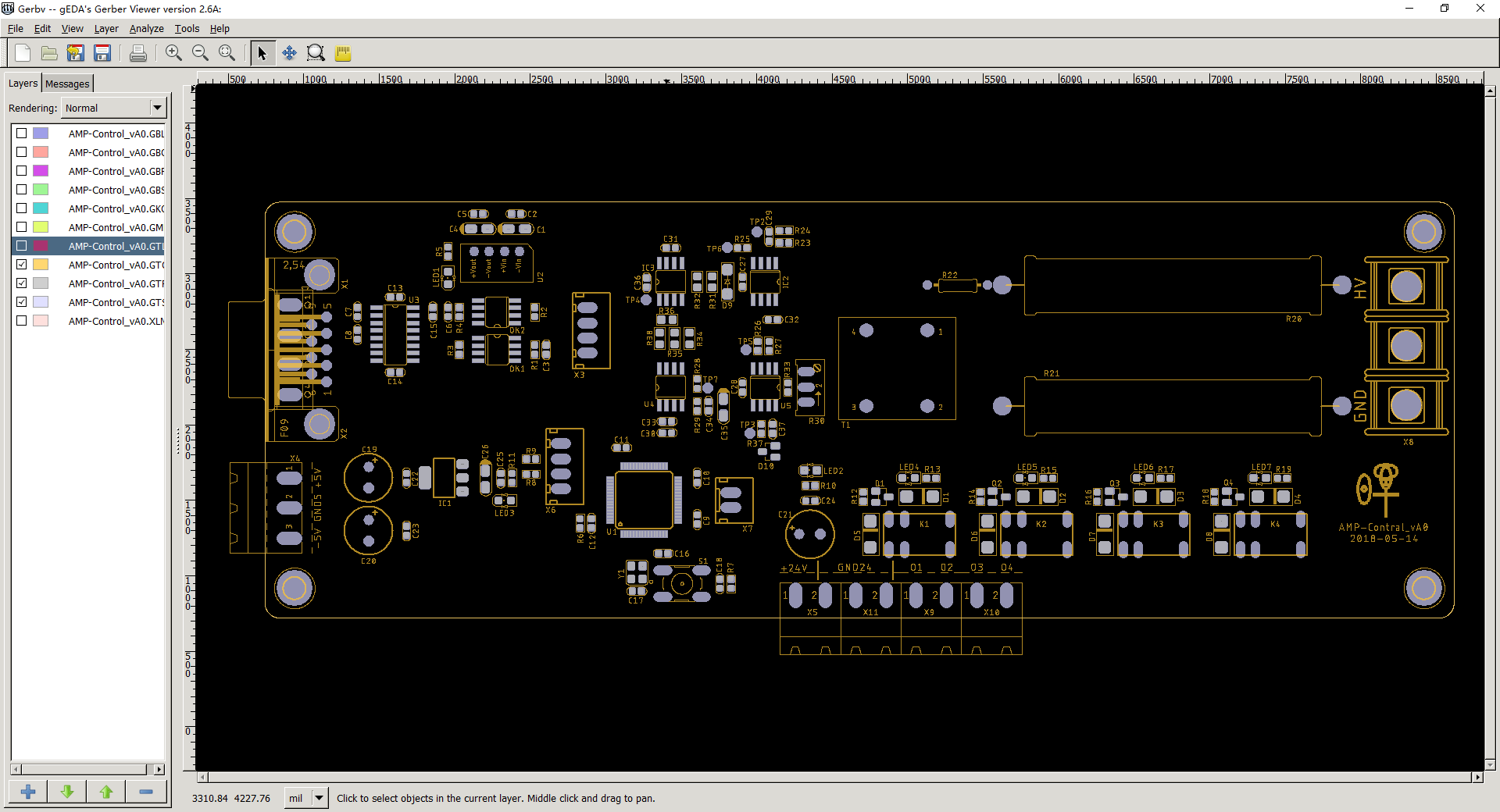Open the Help menu
1500x812 pixels.
(x=220, y=29)
